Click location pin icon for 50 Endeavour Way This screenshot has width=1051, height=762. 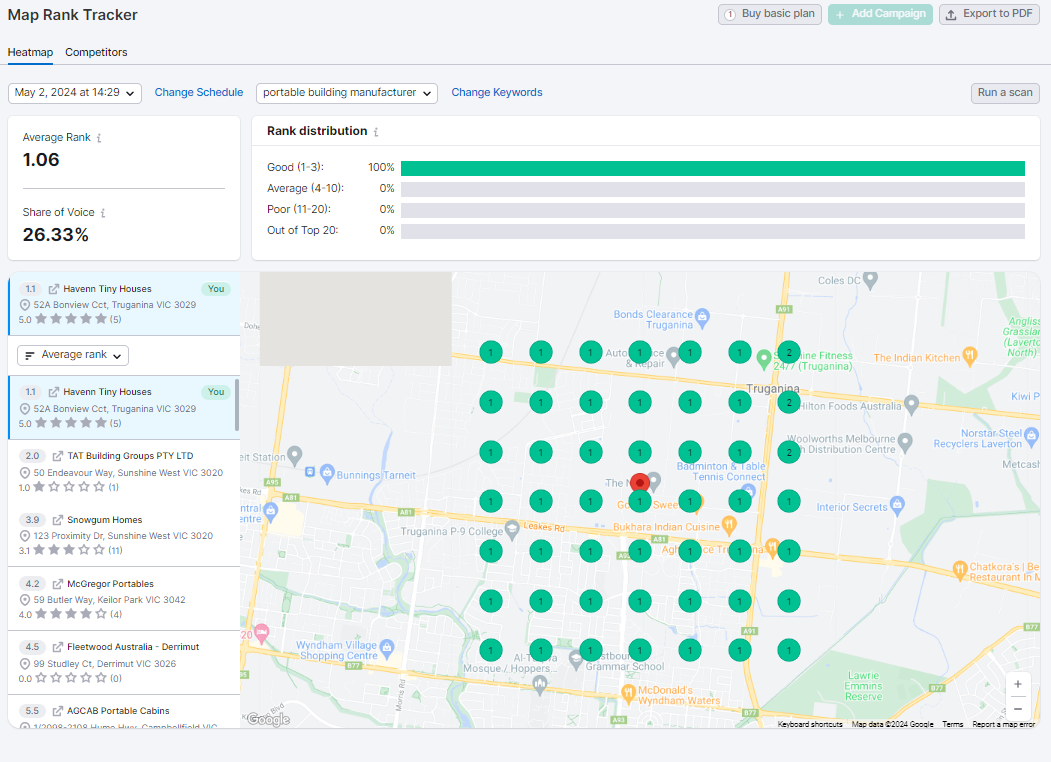(25, 473)
